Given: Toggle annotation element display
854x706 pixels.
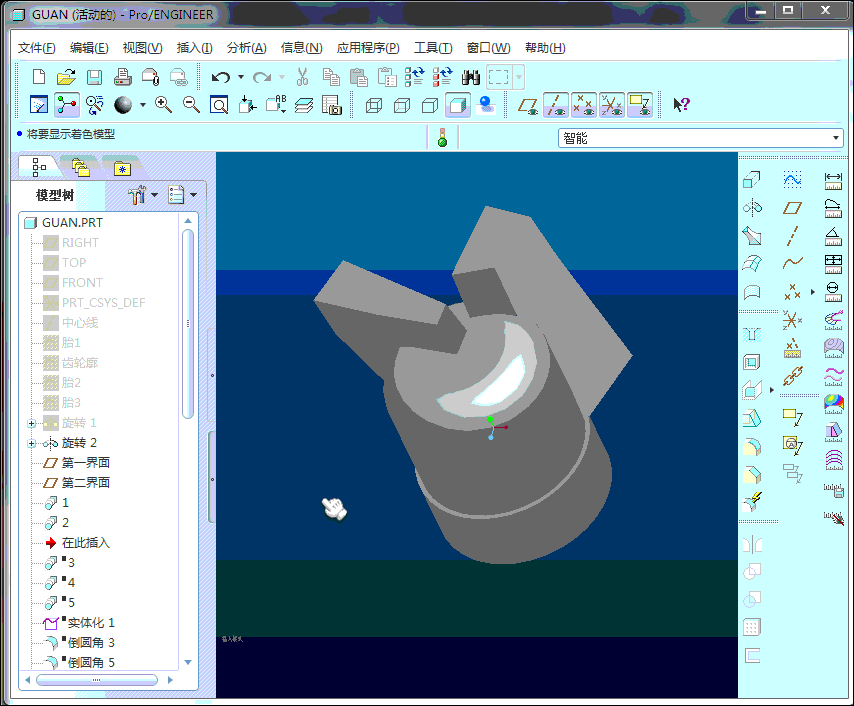Looking at the screenshot, I should click(x=640, y=105).
